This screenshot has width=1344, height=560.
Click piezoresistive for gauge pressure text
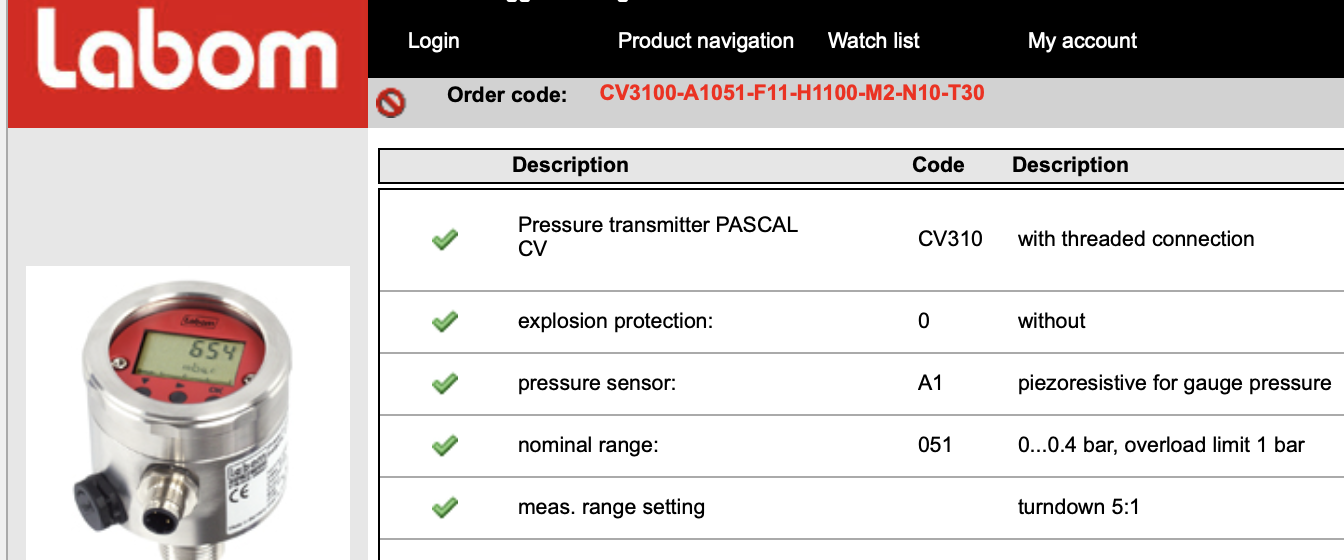point(1175,383)
